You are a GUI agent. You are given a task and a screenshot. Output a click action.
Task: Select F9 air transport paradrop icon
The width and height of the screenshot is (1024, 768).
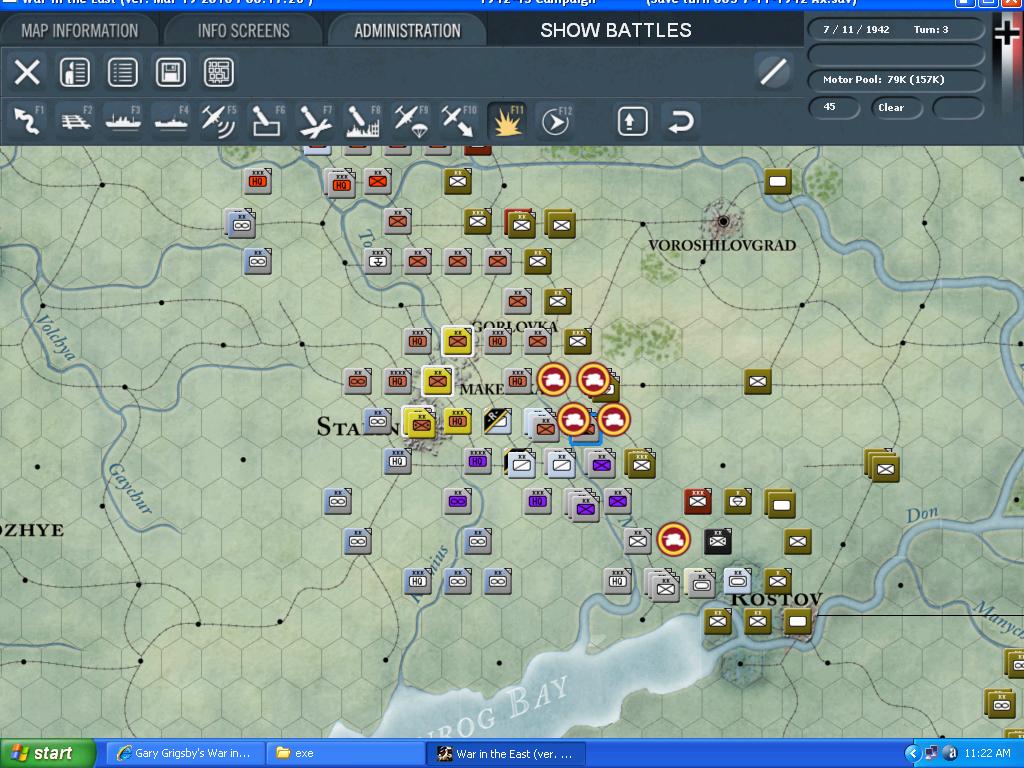coord(411,121)
